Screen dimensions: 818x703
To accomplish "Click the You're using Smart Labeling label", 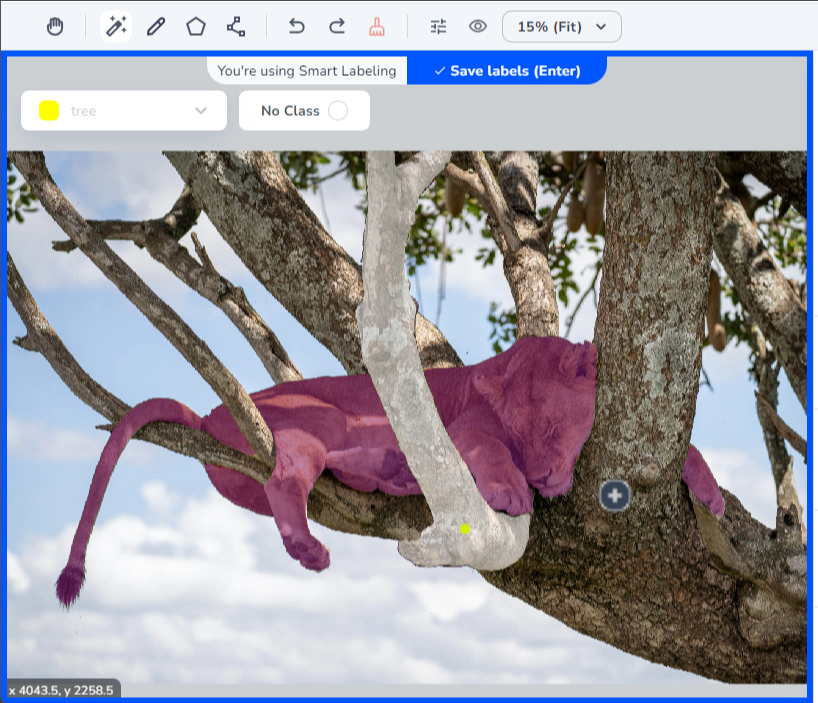I will [307, 71].
